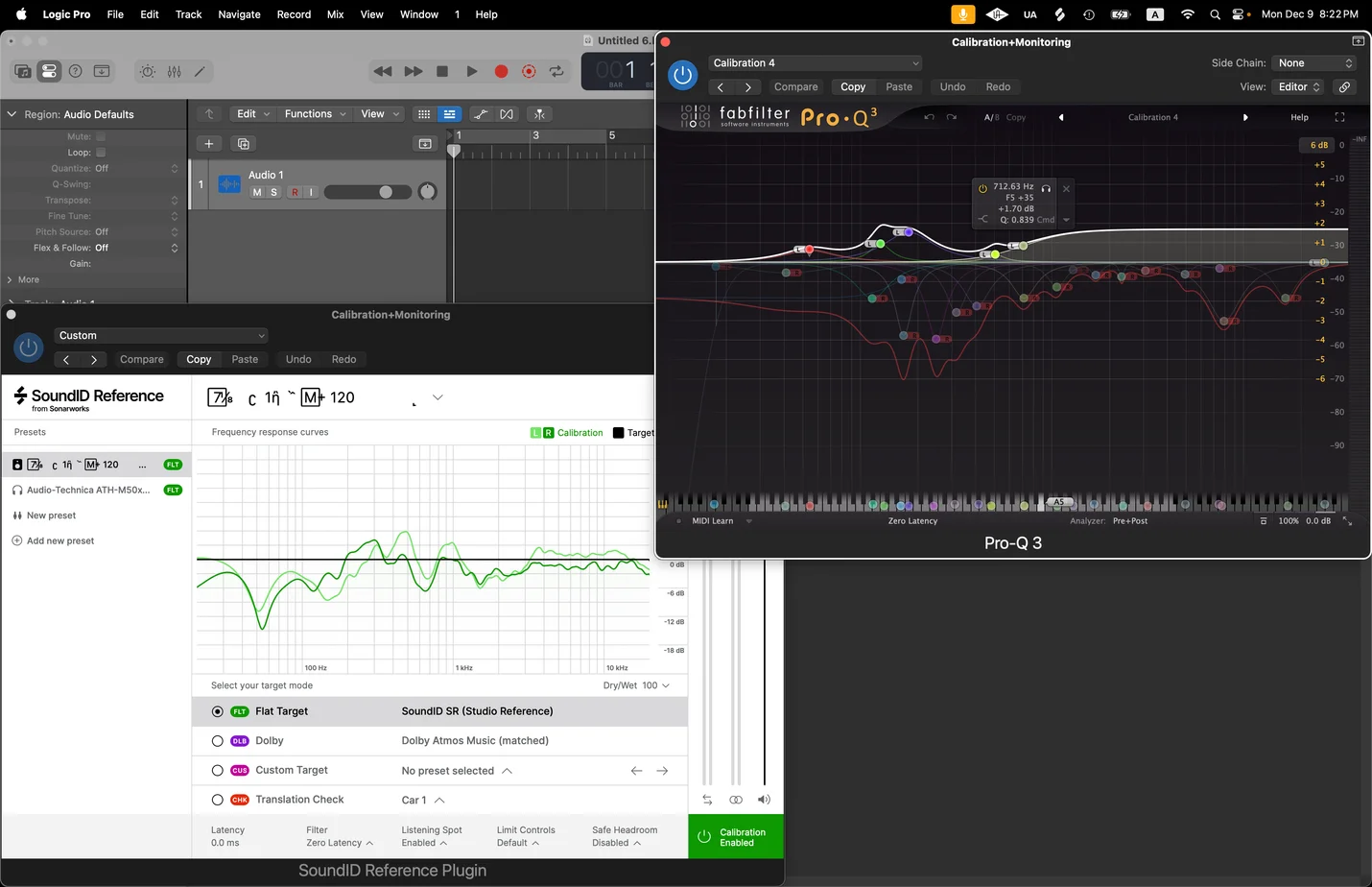This screenshot has width=1372, height=887.
Task: Open the Track menu in menu bar
Action: (x=188, y=14)
